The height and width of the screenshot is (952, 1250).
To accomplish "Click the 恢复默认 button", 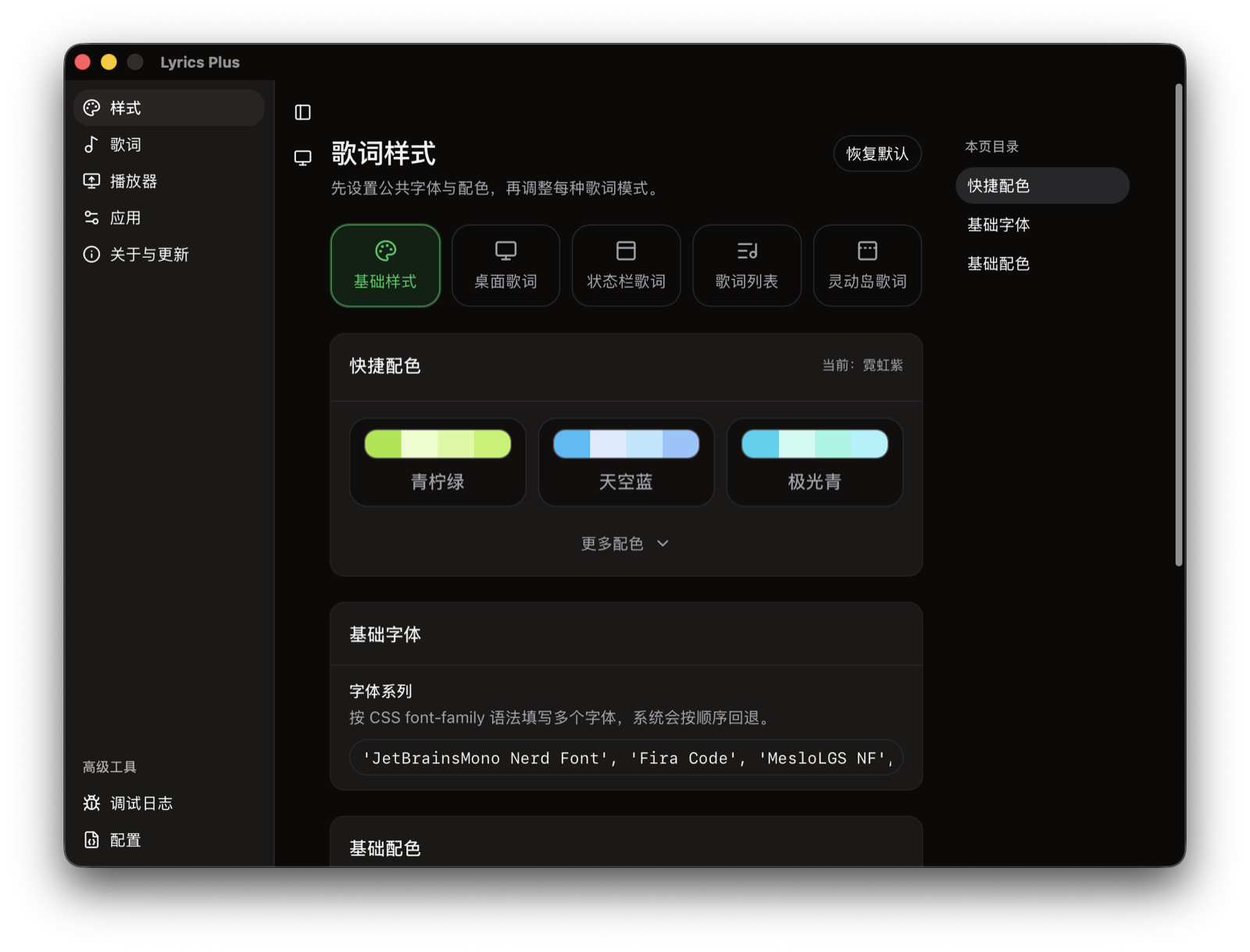I will [877, 154].
